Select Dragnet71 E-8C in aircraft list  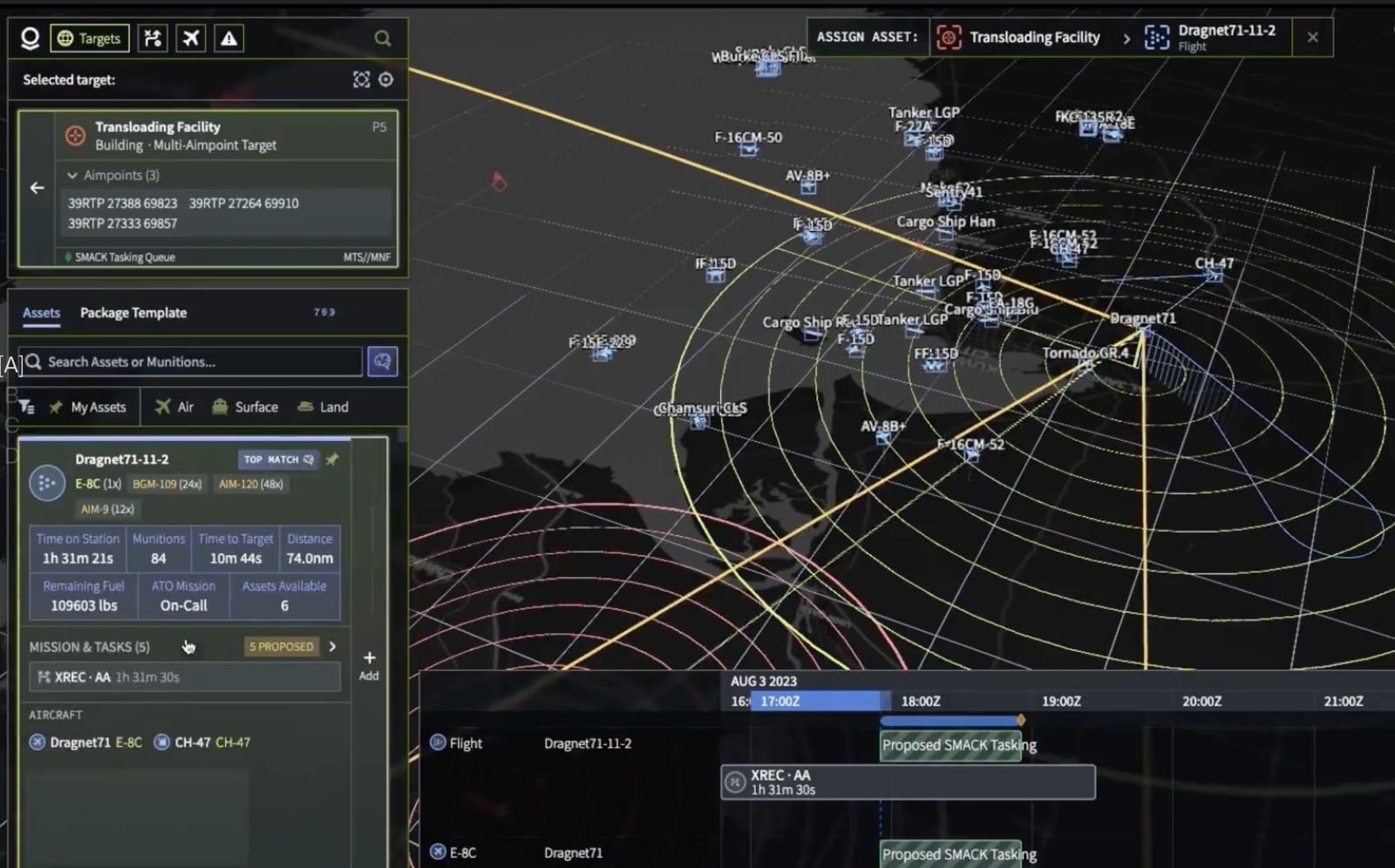coord(85,743)
